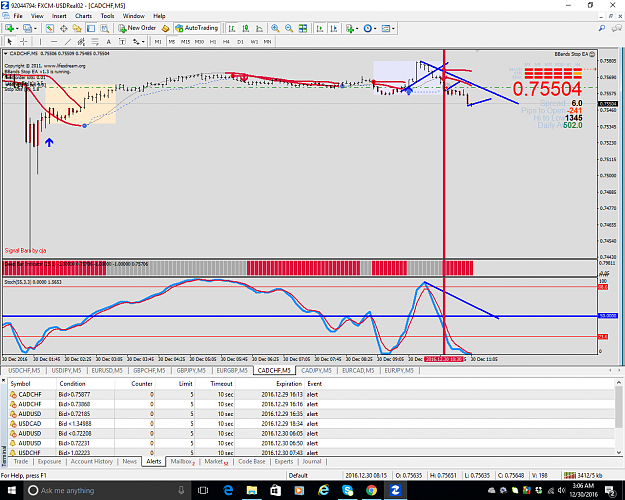Toggle the Data Window icon
Image resolution: width=625 pixels, height=500 pixels.
tap(63, 28)
